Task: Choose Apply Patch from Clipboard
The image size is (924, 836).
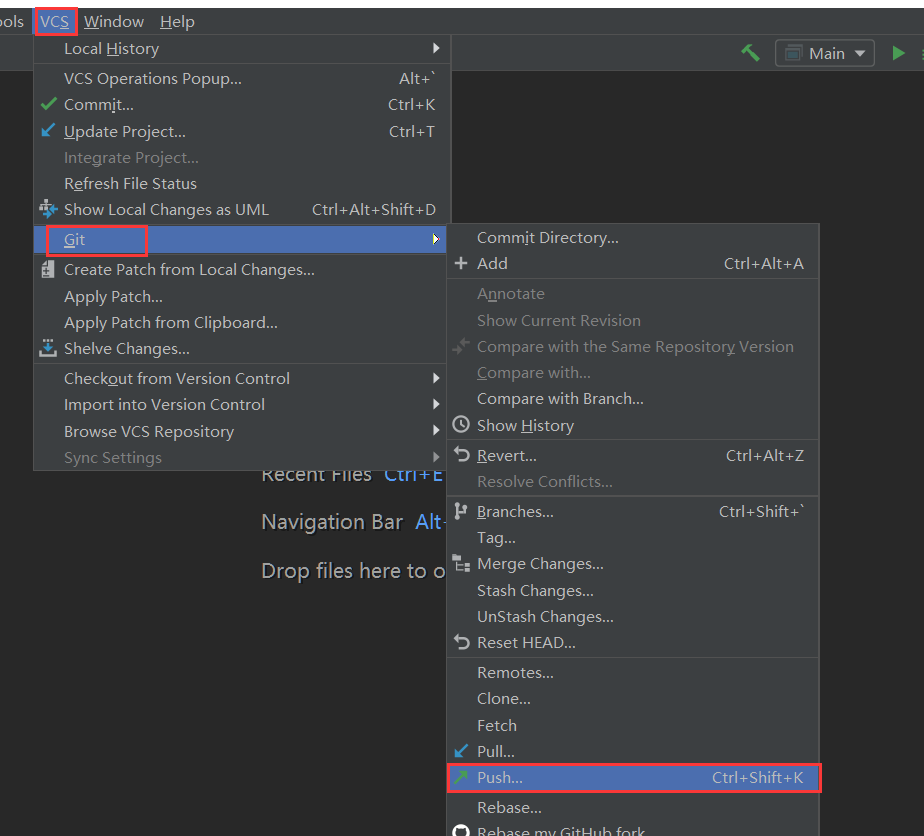Action: click(242, 322)
